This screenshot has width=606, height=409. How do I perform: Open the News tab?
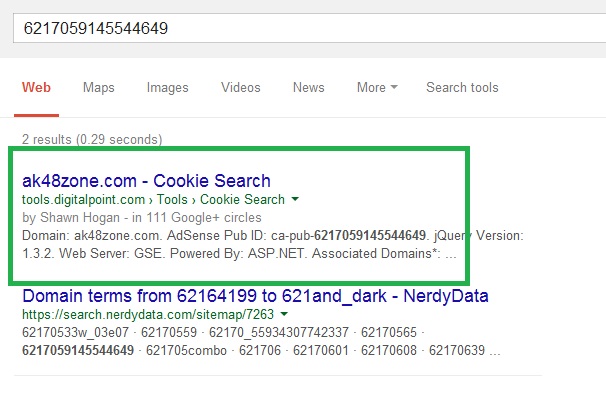click(308, 87)
